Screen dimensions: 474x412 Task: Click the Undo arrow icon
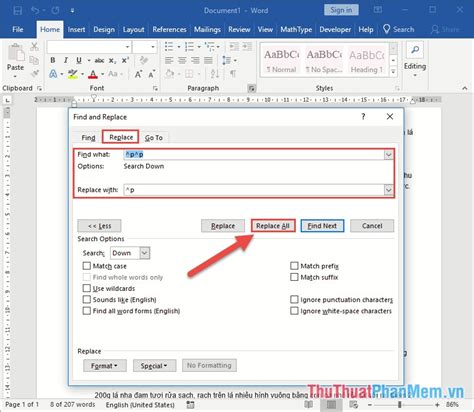pos(35,10)
